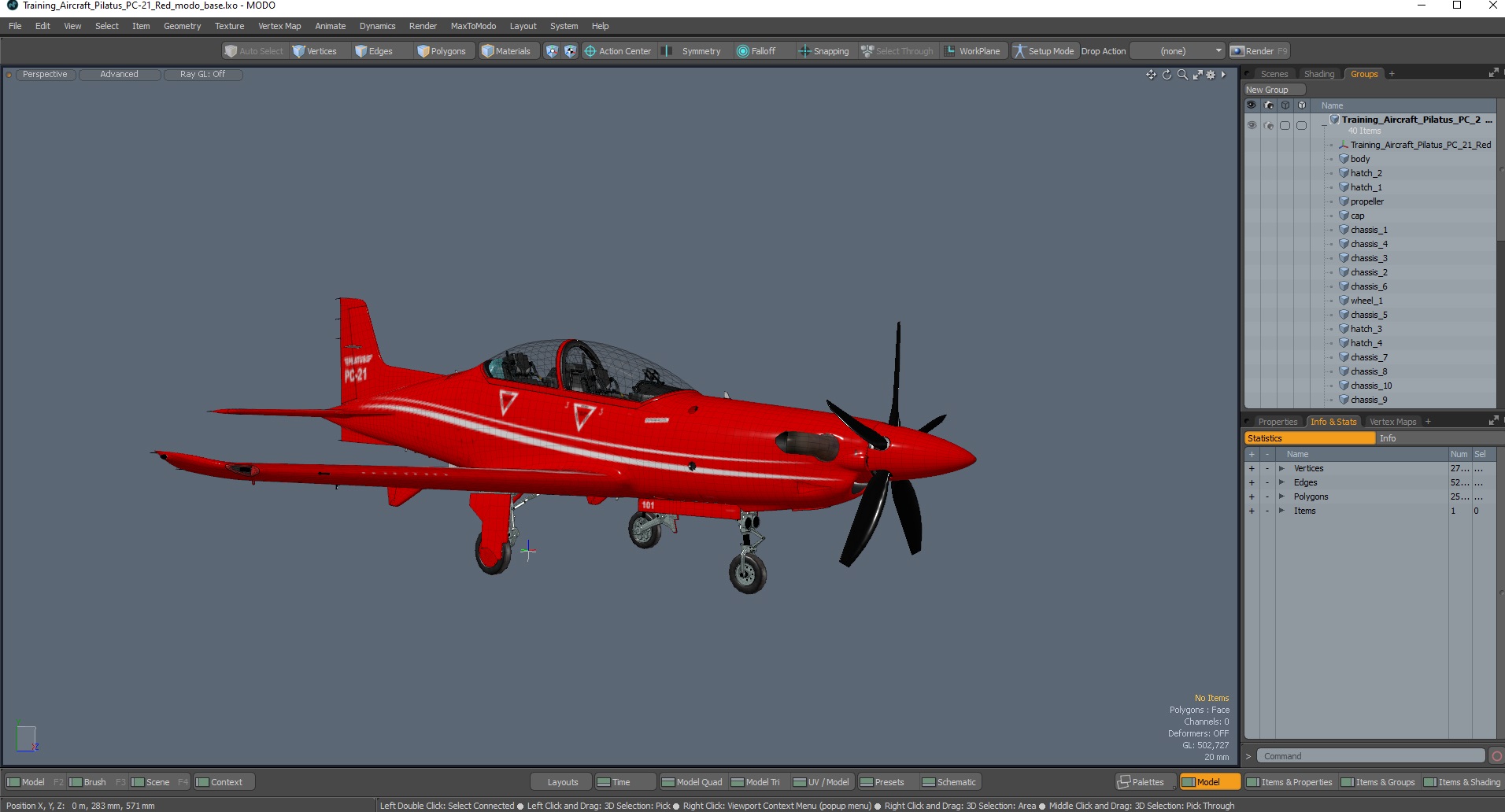1505x812 pixels.
Task: Expand the Info & Stats panel maximize icon
Action: coord(1493,421)
